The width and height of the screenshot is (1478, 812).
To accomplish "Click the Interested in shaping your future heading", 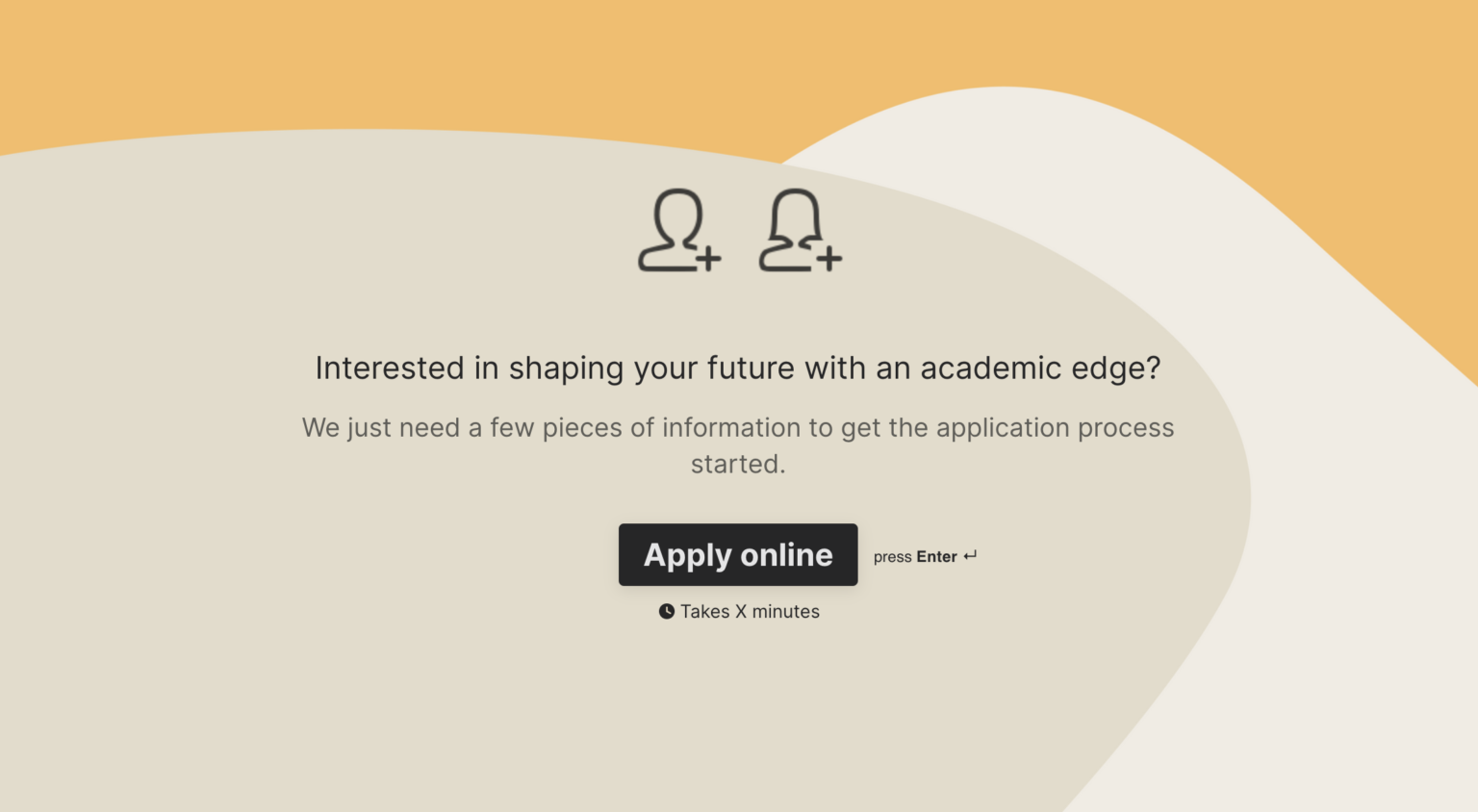I will pyautogui.click(x=738, y=368).
